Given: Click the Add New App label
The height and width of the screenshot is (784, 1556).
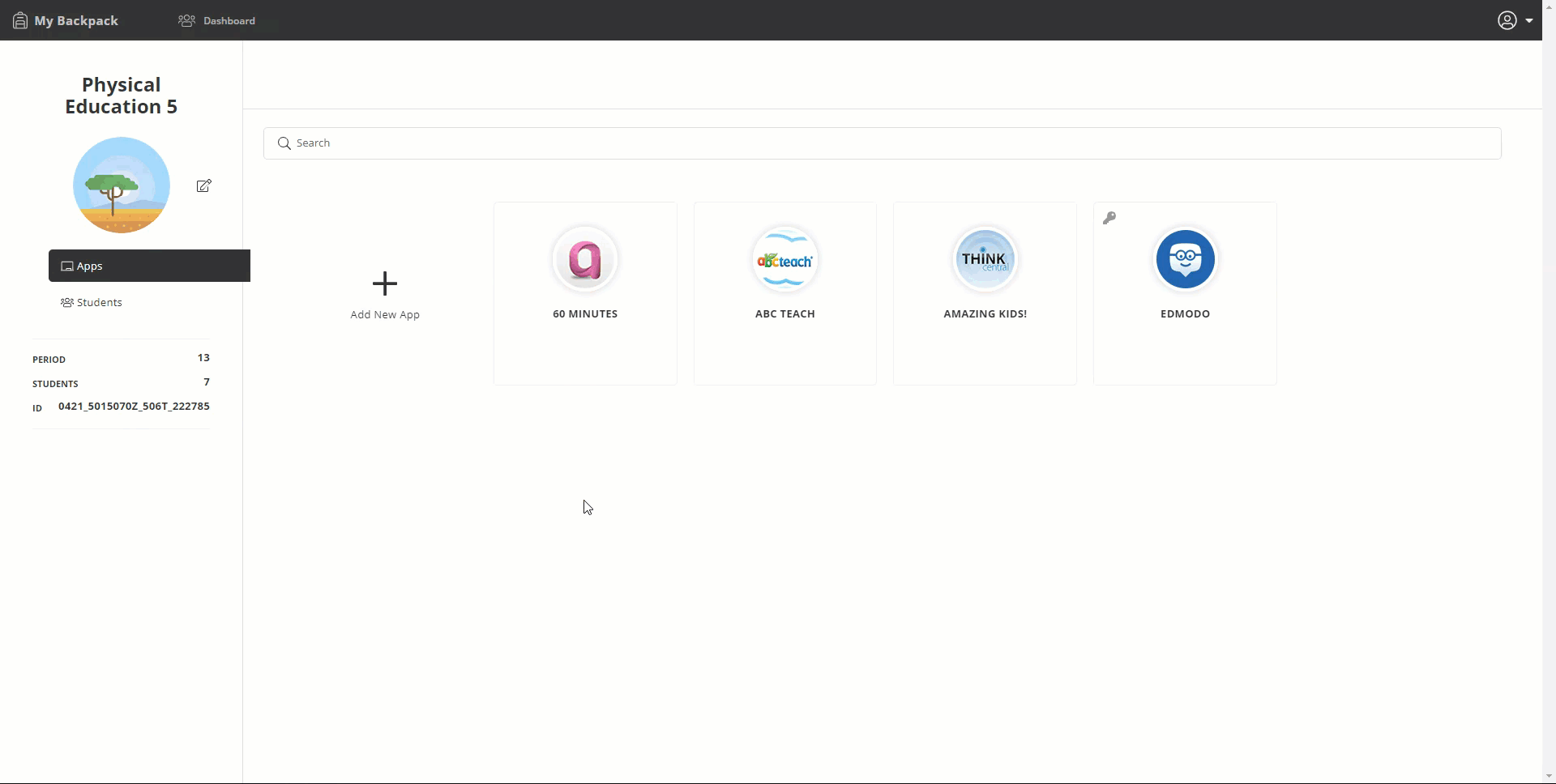Looking at the screenshot, I should [385, 314].
